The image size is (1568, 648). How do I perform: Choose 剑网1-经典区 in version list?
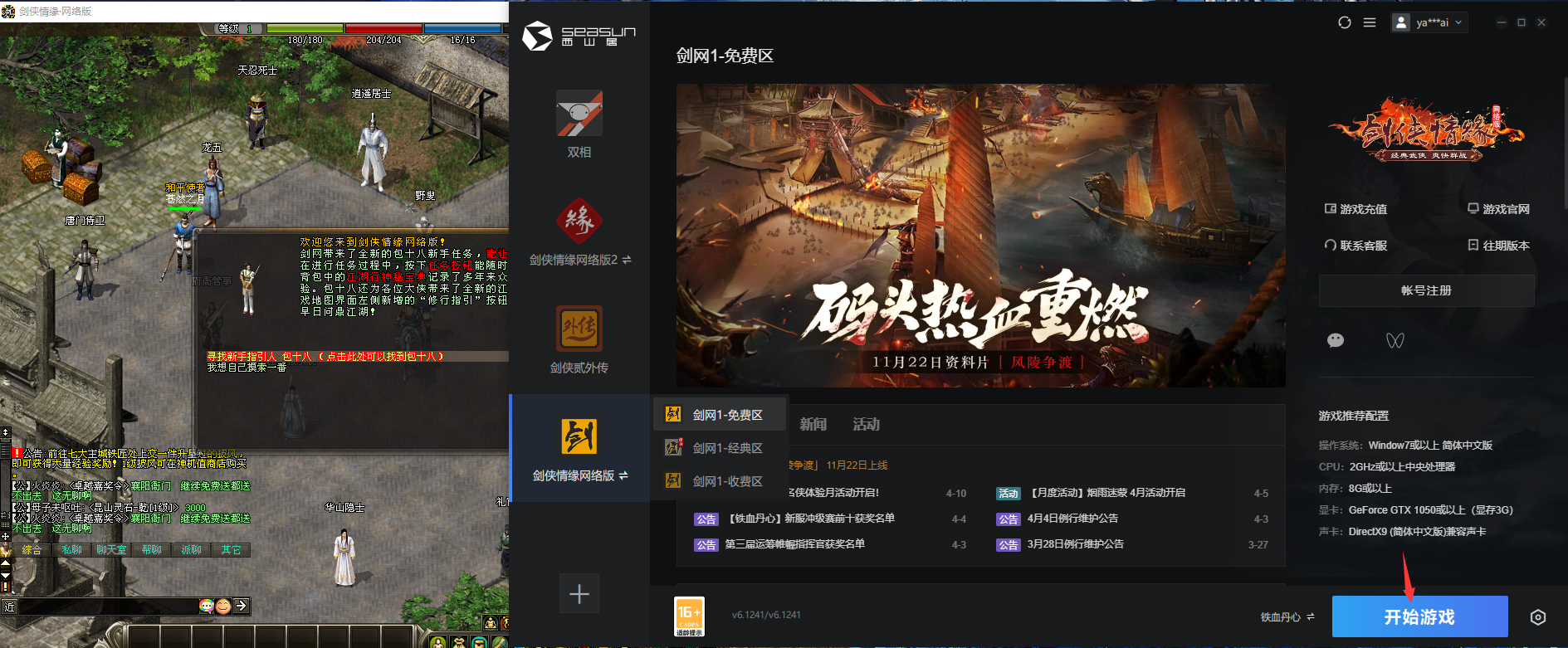tap(720, 448)
